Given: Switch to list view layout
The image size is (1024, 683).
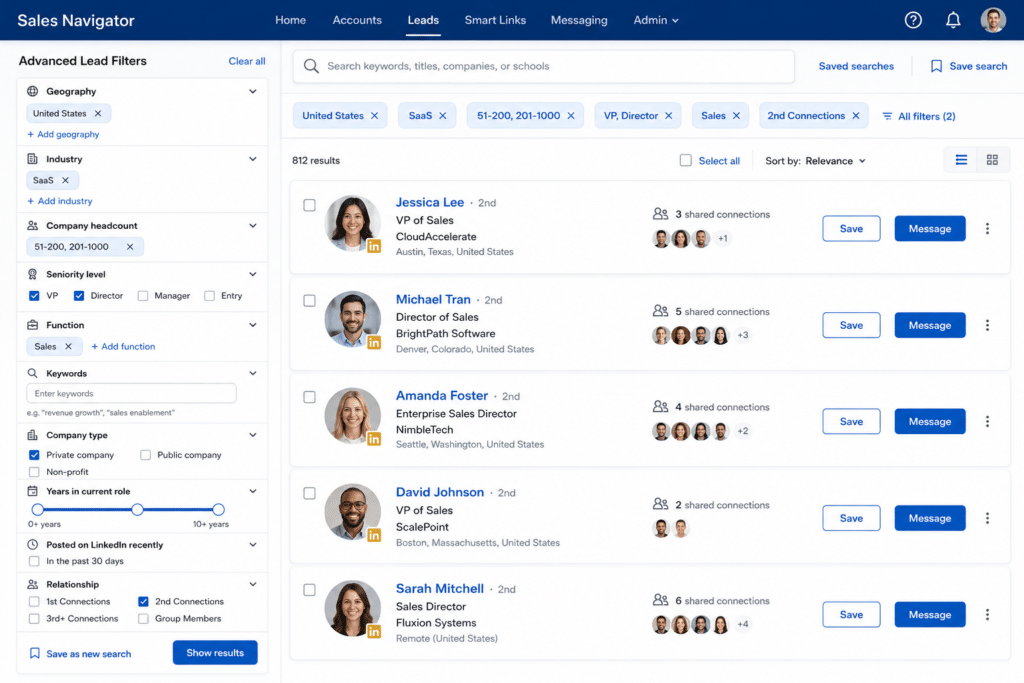Looking at the screenshot, I should tap(961, 160).
